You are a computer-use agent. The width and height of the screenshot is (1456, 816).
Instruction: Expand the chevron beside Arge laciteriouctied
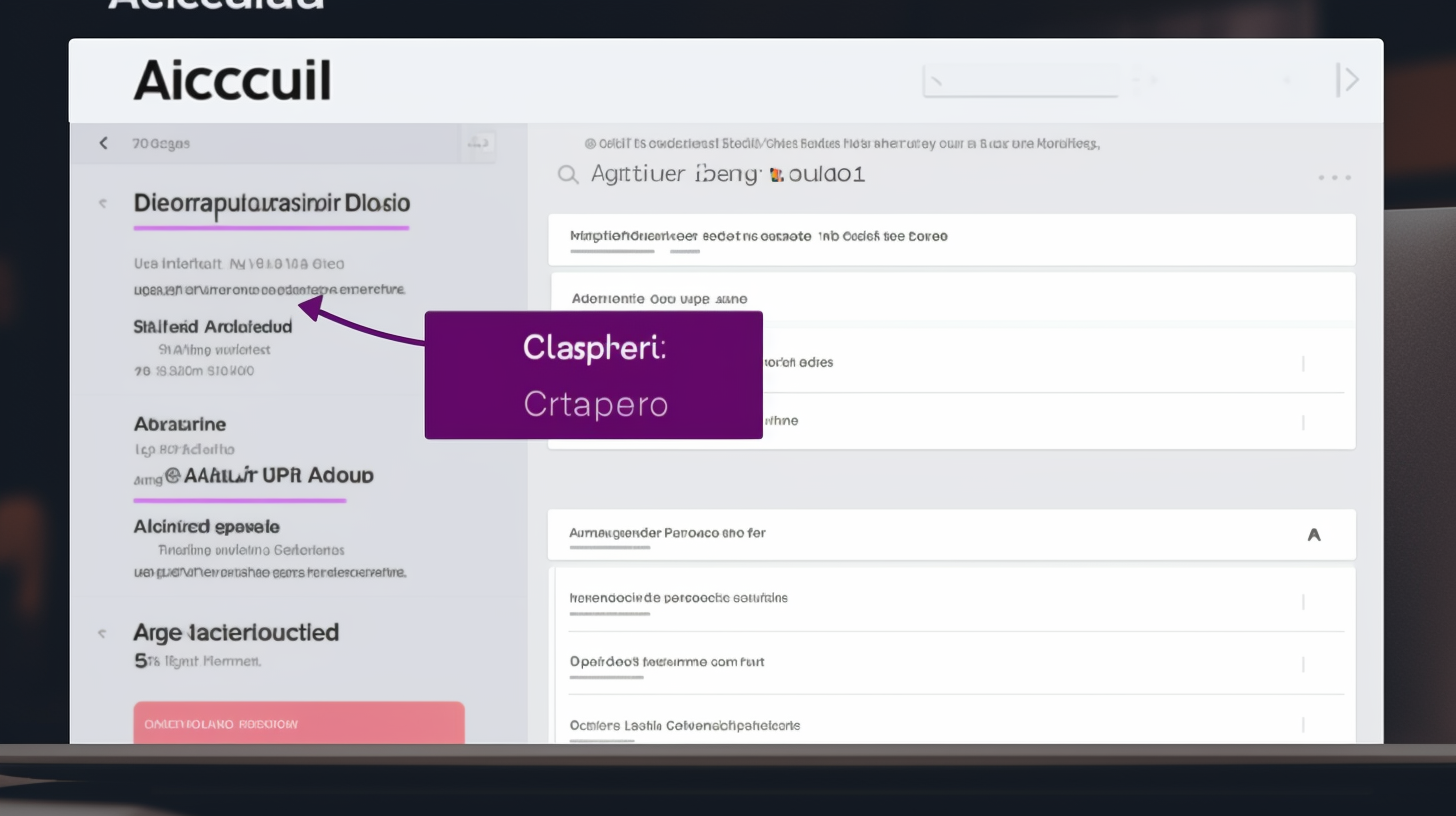point(102,633)
